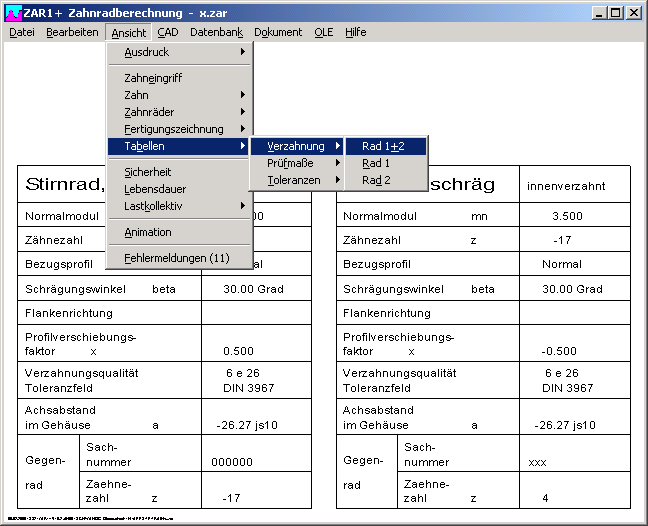Maximize the ZAR1+ window
This screenshot has width=648, height=526.
point(616,13)
